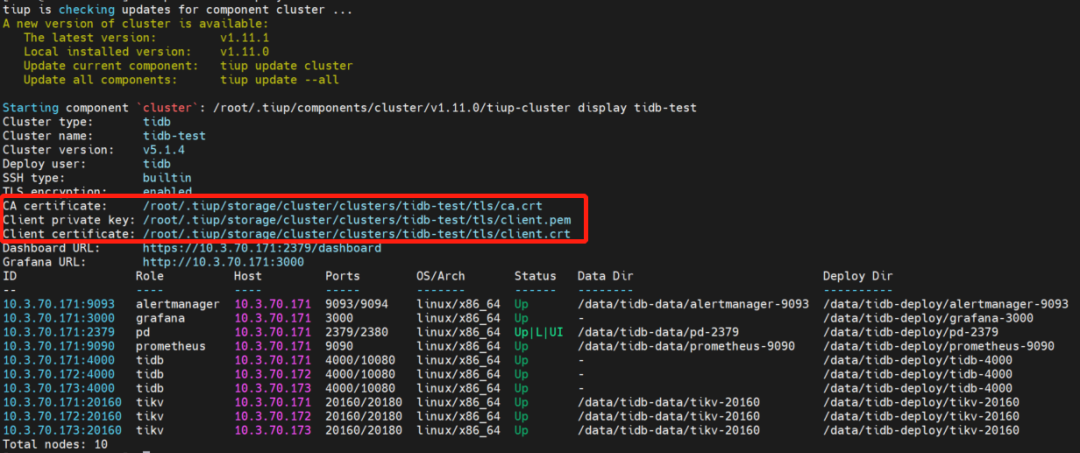Click the grafana role cell
Viewport: 1080px width, 453px height.
[160, 318]
